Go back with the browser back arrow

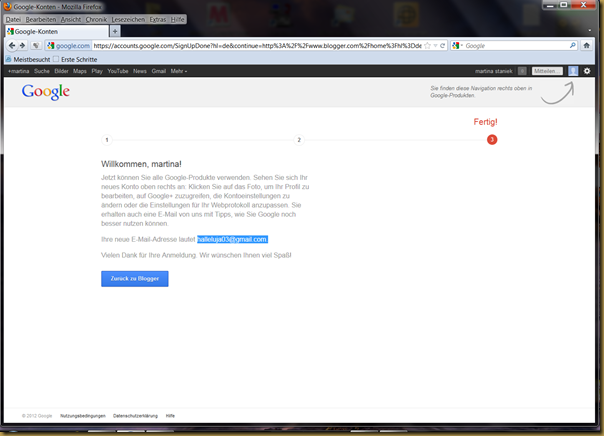(x=12, y=45)
